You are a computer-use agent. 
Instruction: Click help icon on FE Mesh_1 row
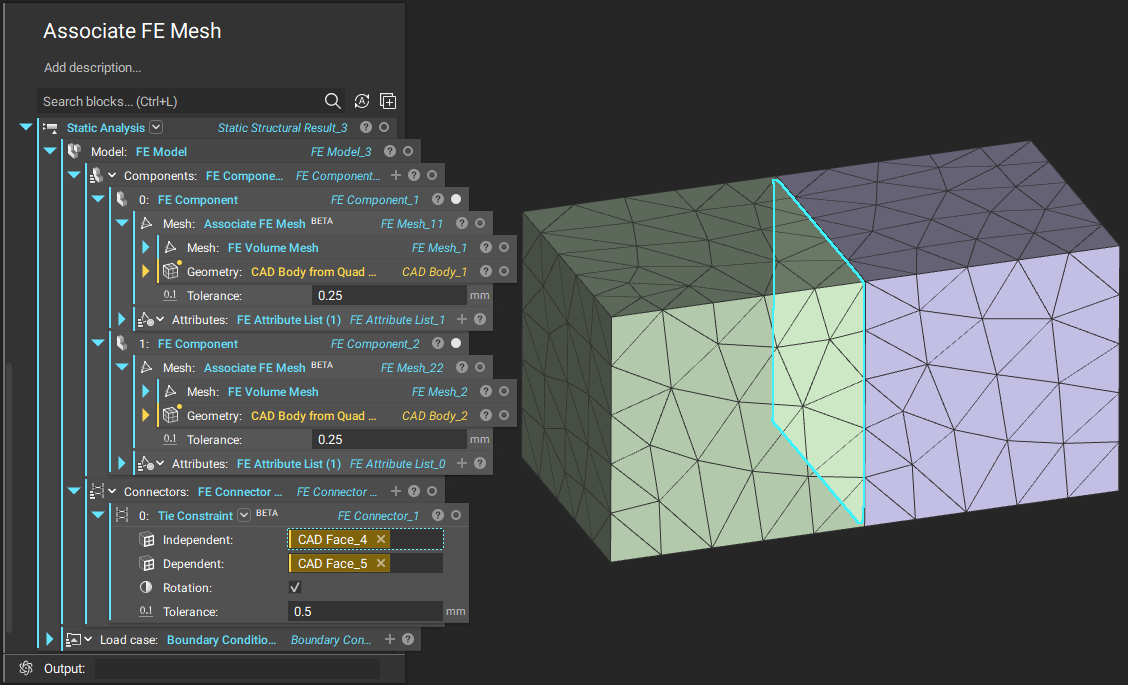coord(486,248)
